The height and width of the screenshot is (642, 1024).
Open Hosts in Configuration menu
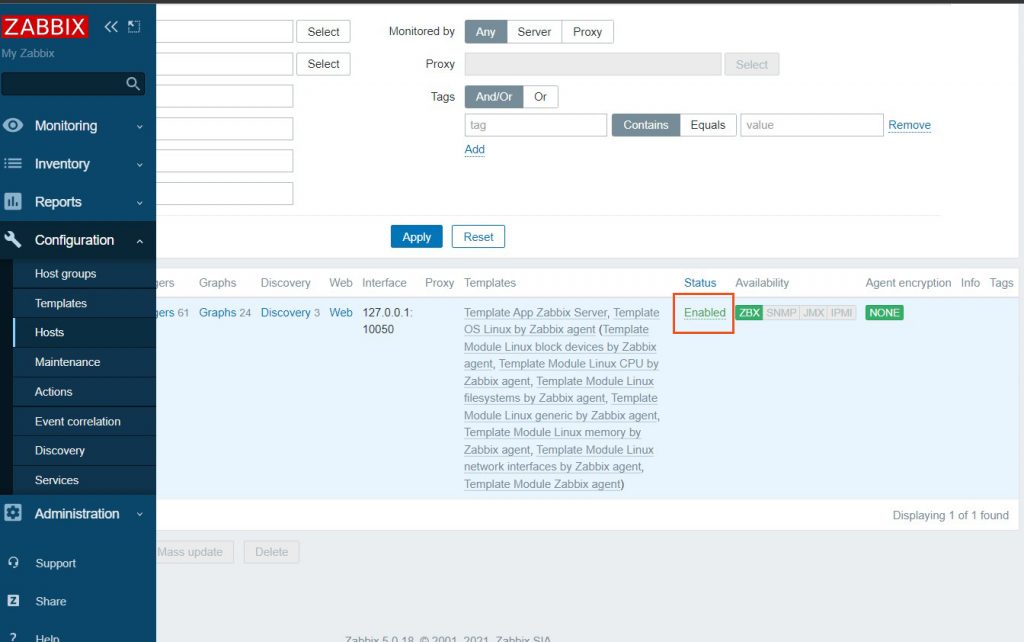(50, 332)
